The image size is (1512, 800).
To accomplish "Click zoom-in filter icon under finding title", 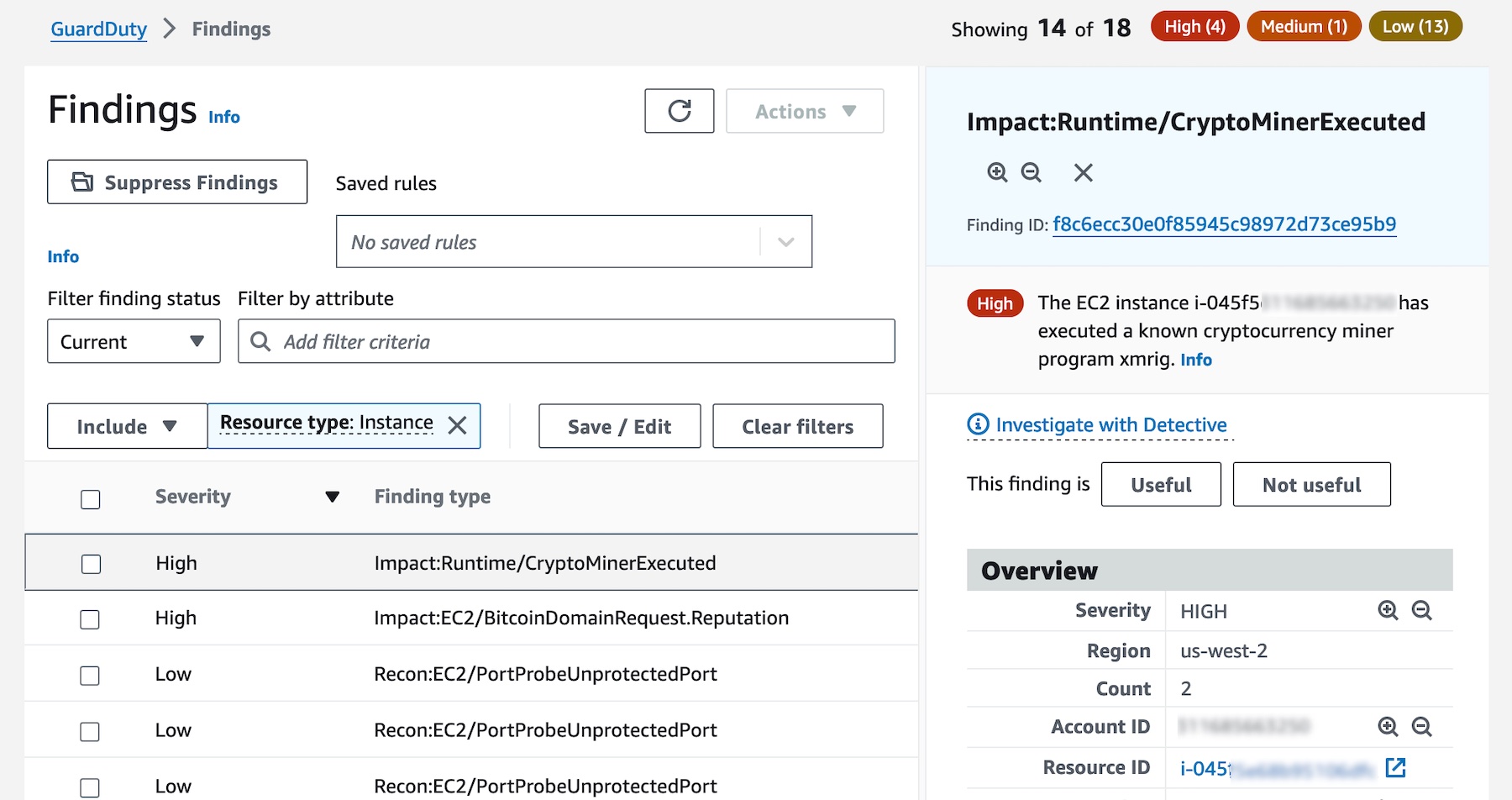I will pos(997,172).
